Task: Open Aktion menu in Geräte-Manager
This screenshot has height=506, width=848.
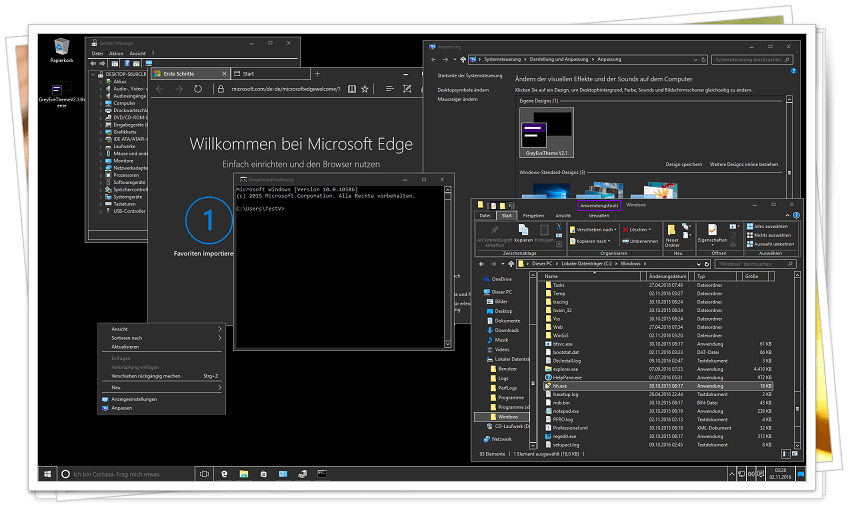Action: point(116,54)
